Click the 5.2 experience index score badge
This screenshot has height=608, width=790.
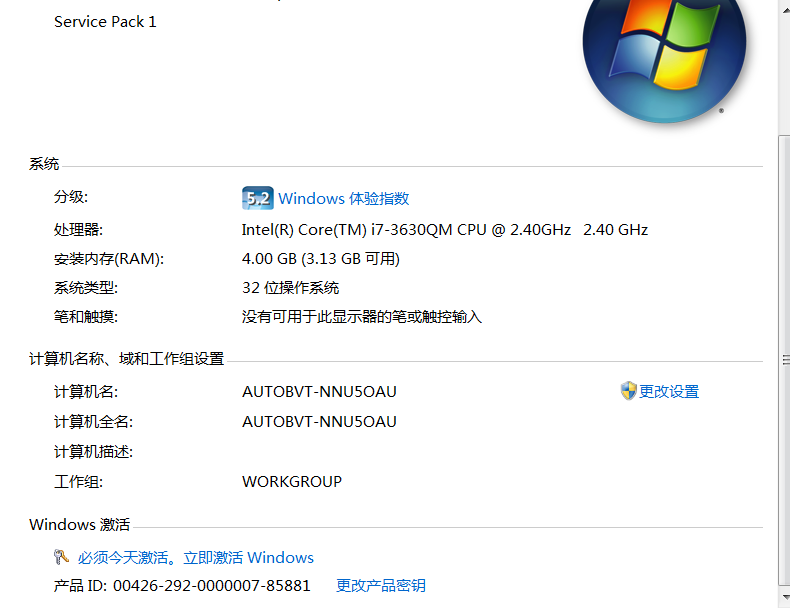point(257,198)
